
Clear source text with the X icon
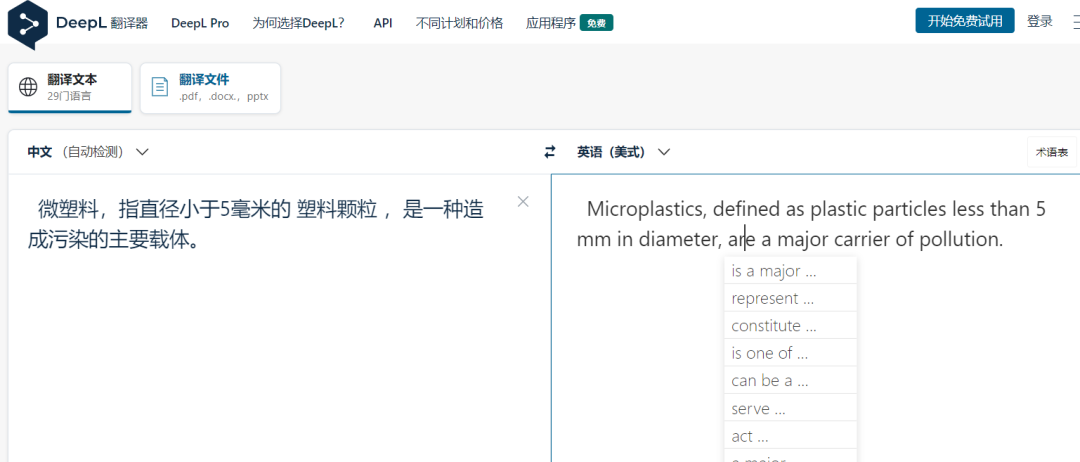523,201
